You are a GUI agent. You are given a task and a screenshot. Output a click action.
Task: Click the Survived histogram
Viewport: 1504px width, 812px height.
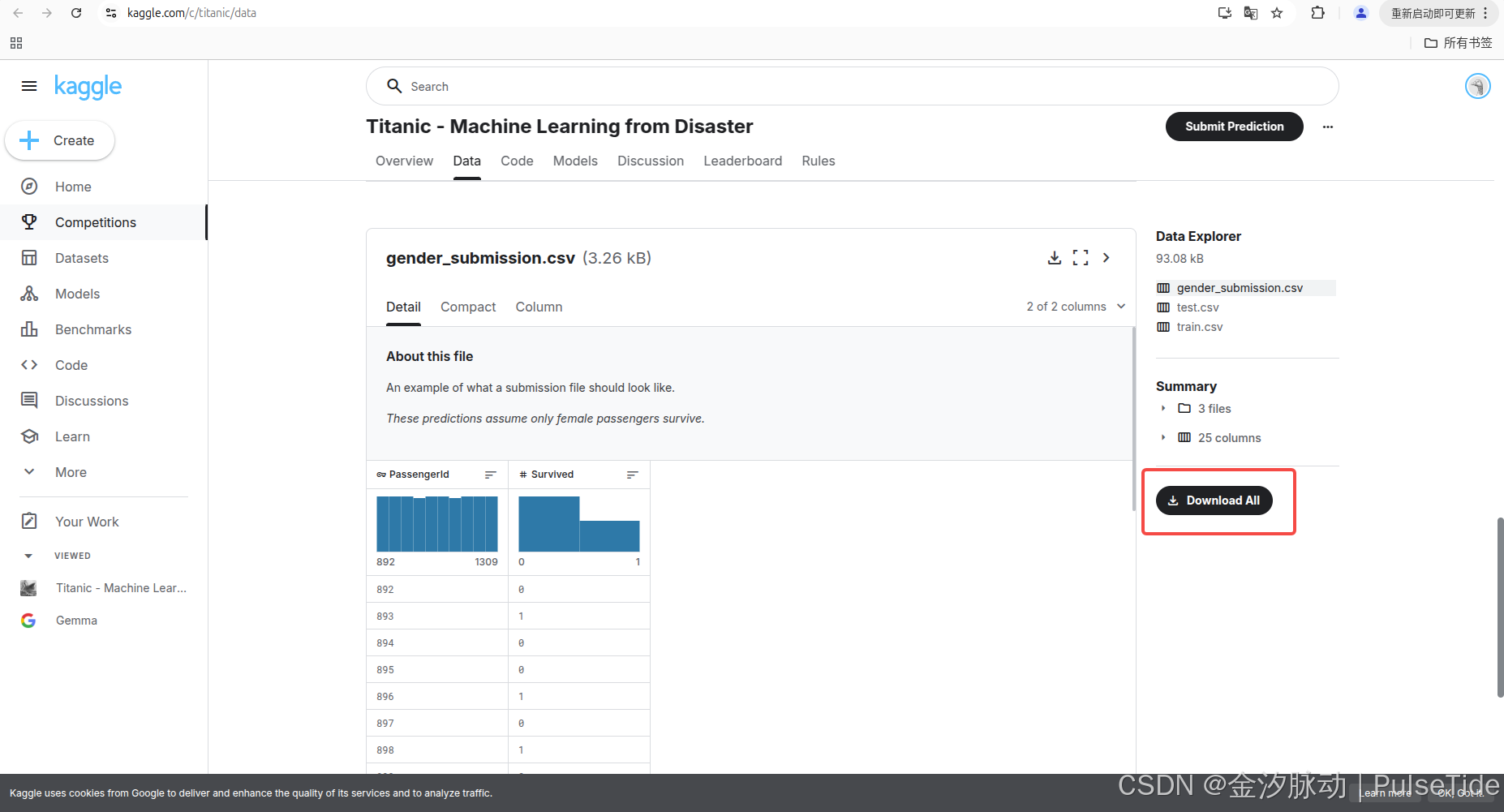(x=579, y=524)
